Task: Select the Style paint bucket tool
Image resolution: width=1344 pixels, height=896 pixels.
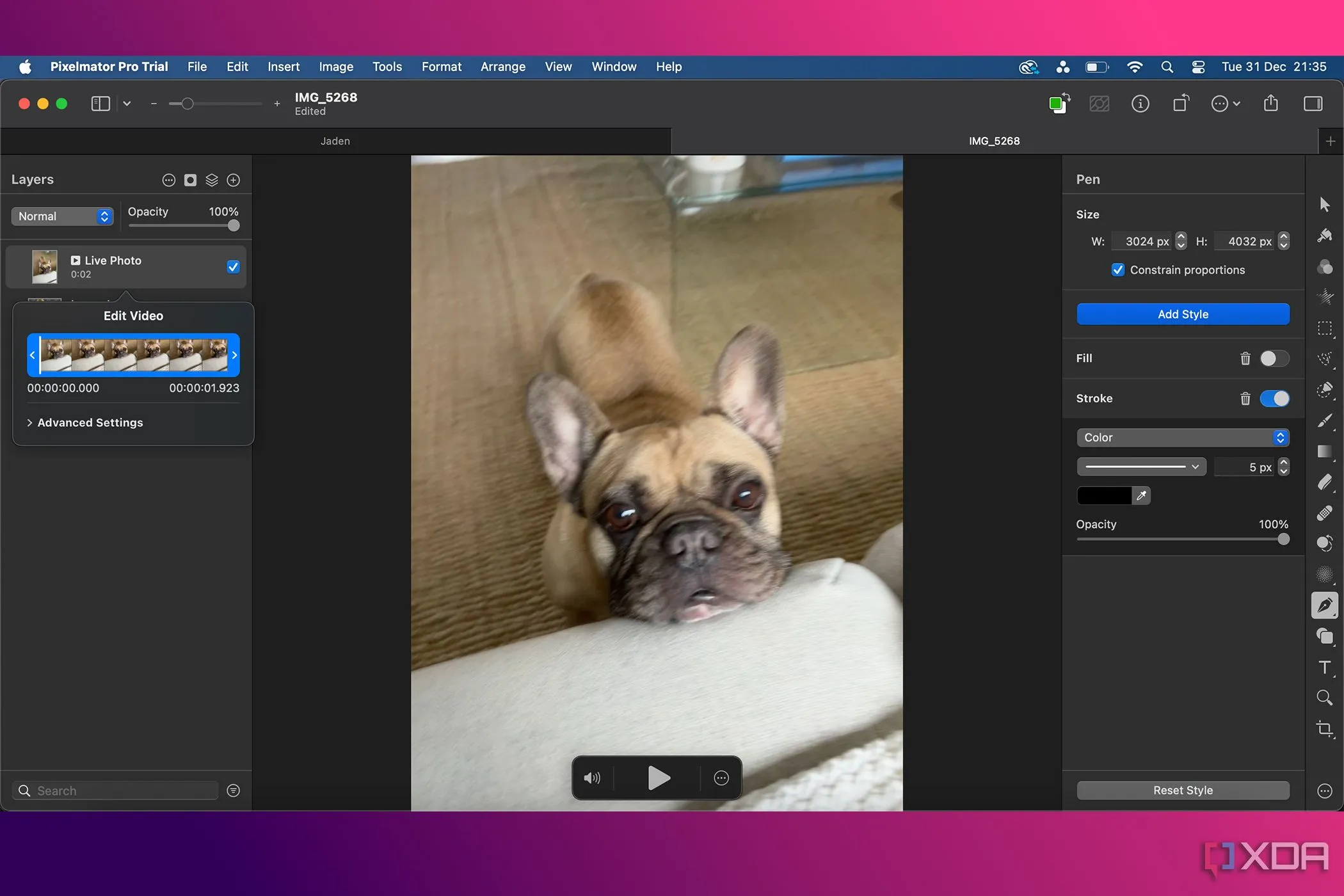Action: click(1325, 236)
